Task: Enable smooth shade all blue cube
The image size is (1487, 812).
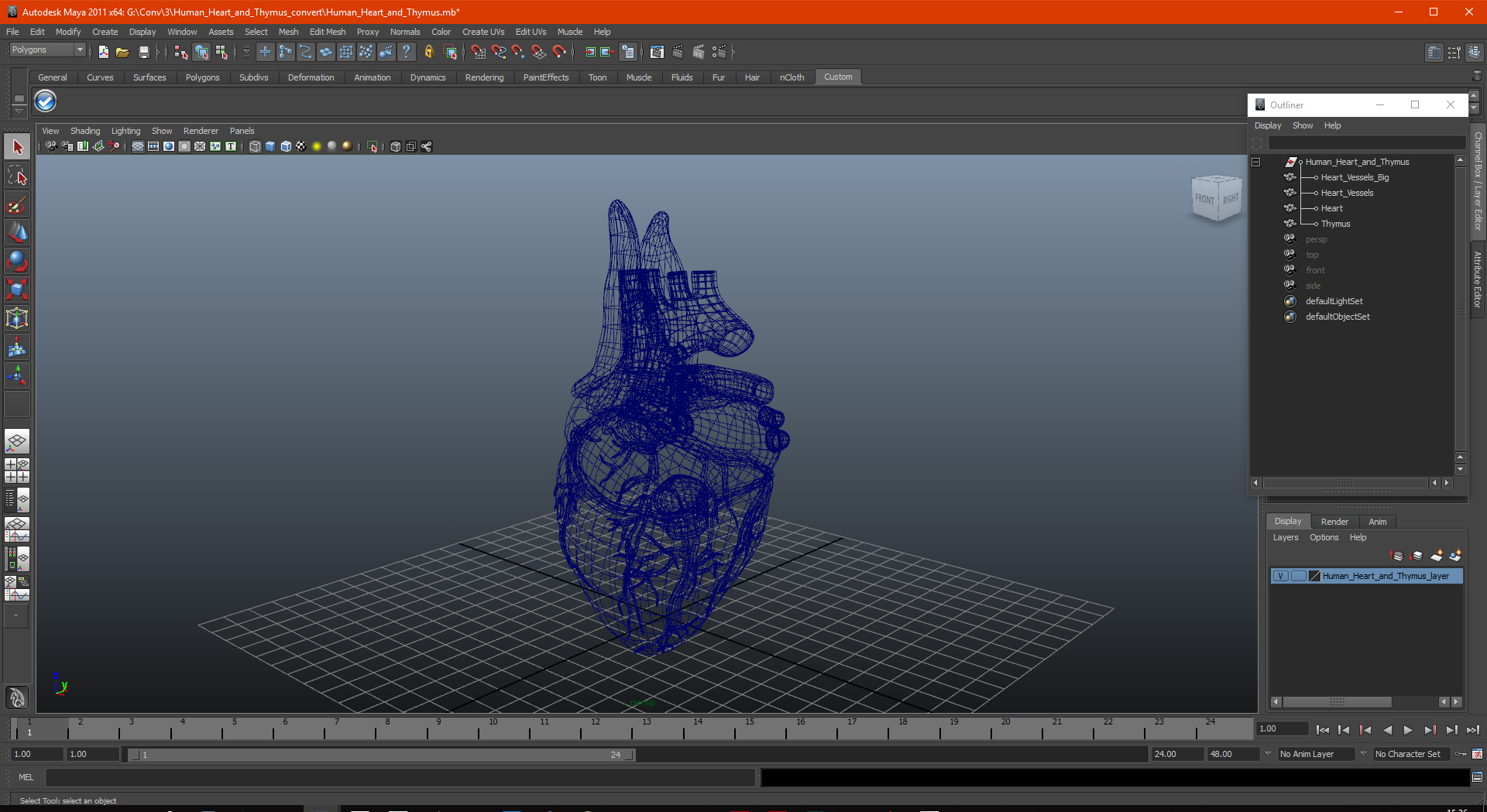Action: tap(270, 146)
